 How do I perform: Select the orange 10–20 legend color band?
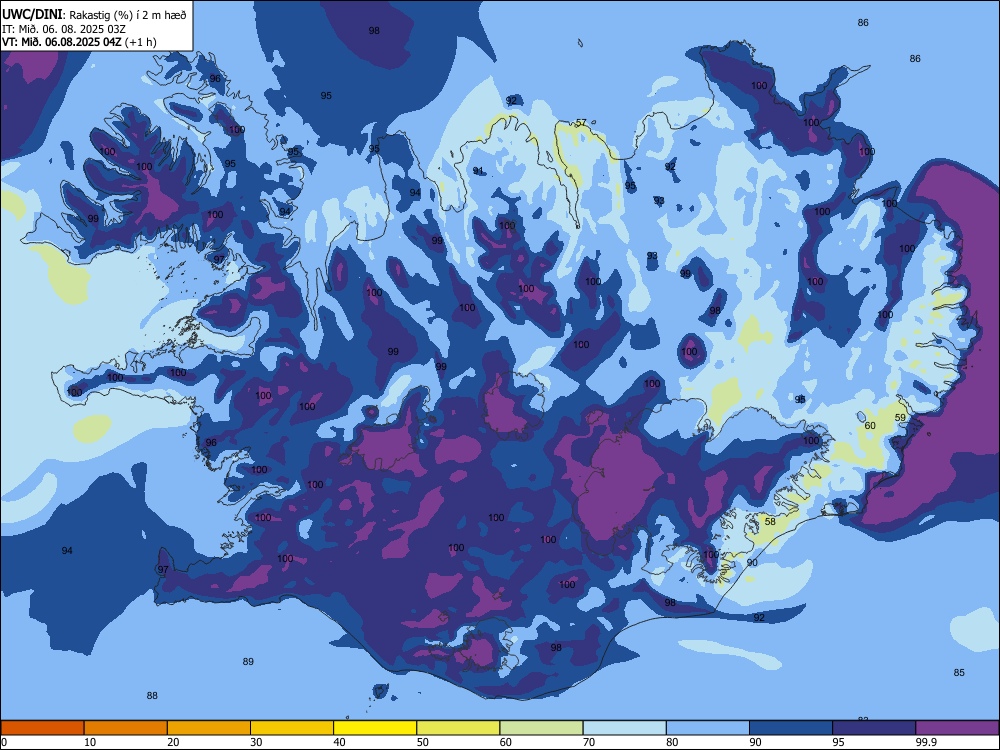(126, 728)
